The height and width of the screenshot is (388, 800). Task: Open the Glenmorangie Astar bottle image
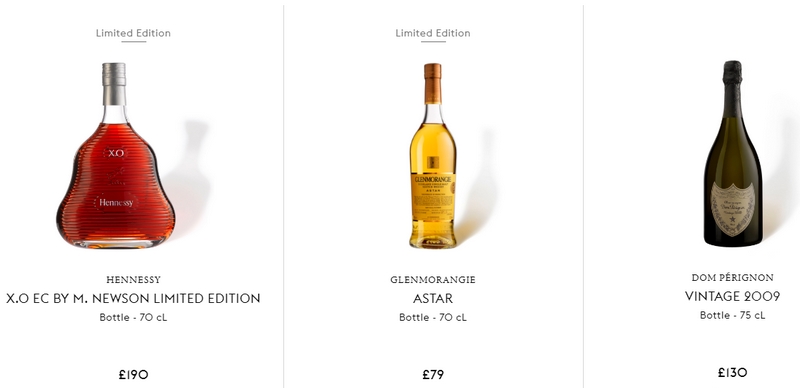coord(433,155)
